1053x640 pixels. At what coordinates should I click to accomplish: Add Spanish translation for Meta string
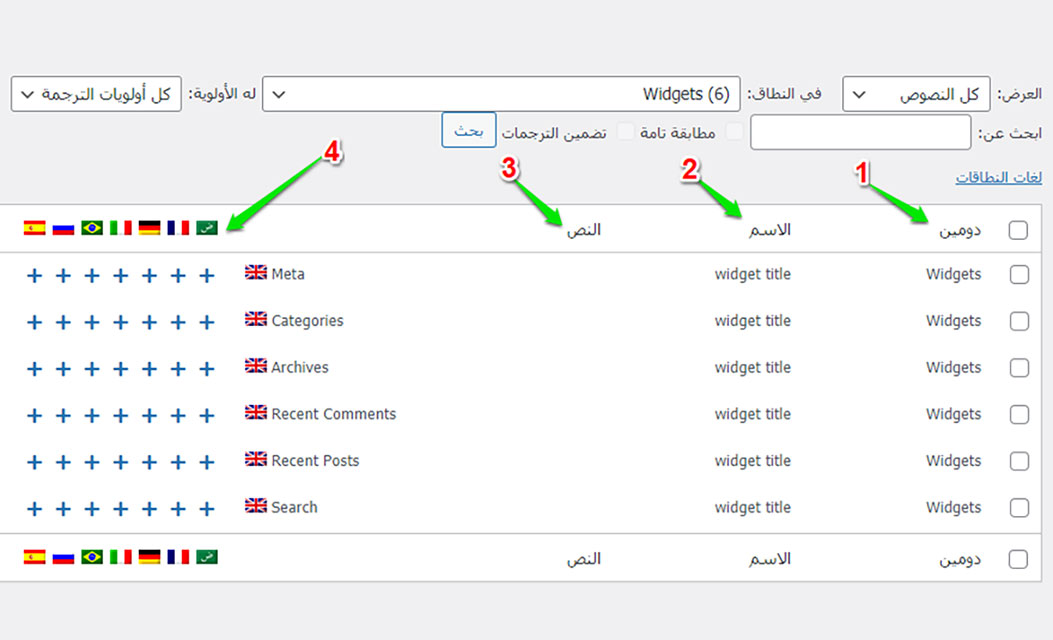point(34,275)
